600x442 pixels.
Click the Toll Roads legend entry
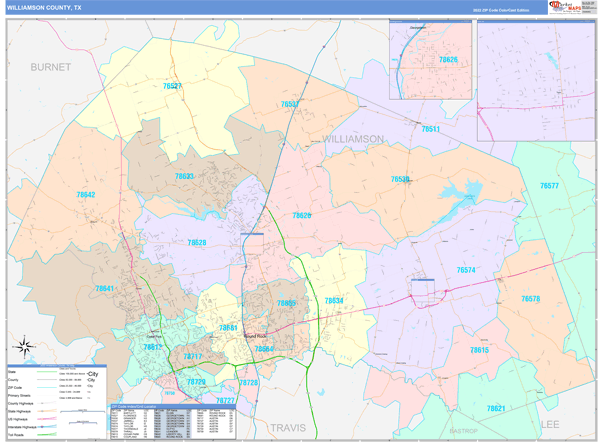tap(20, 435)
